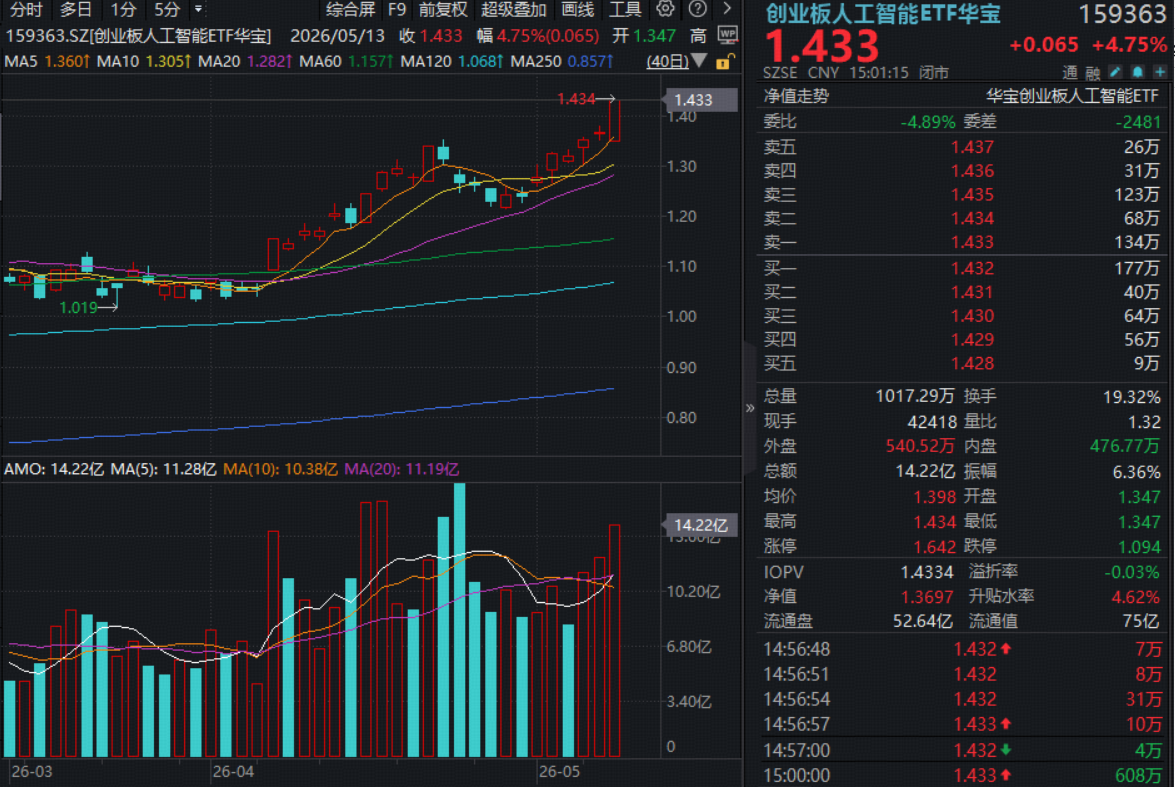Click the 26-05 date marker on timeline
The height and width of the screenshot is (787, 1175).
559,771
